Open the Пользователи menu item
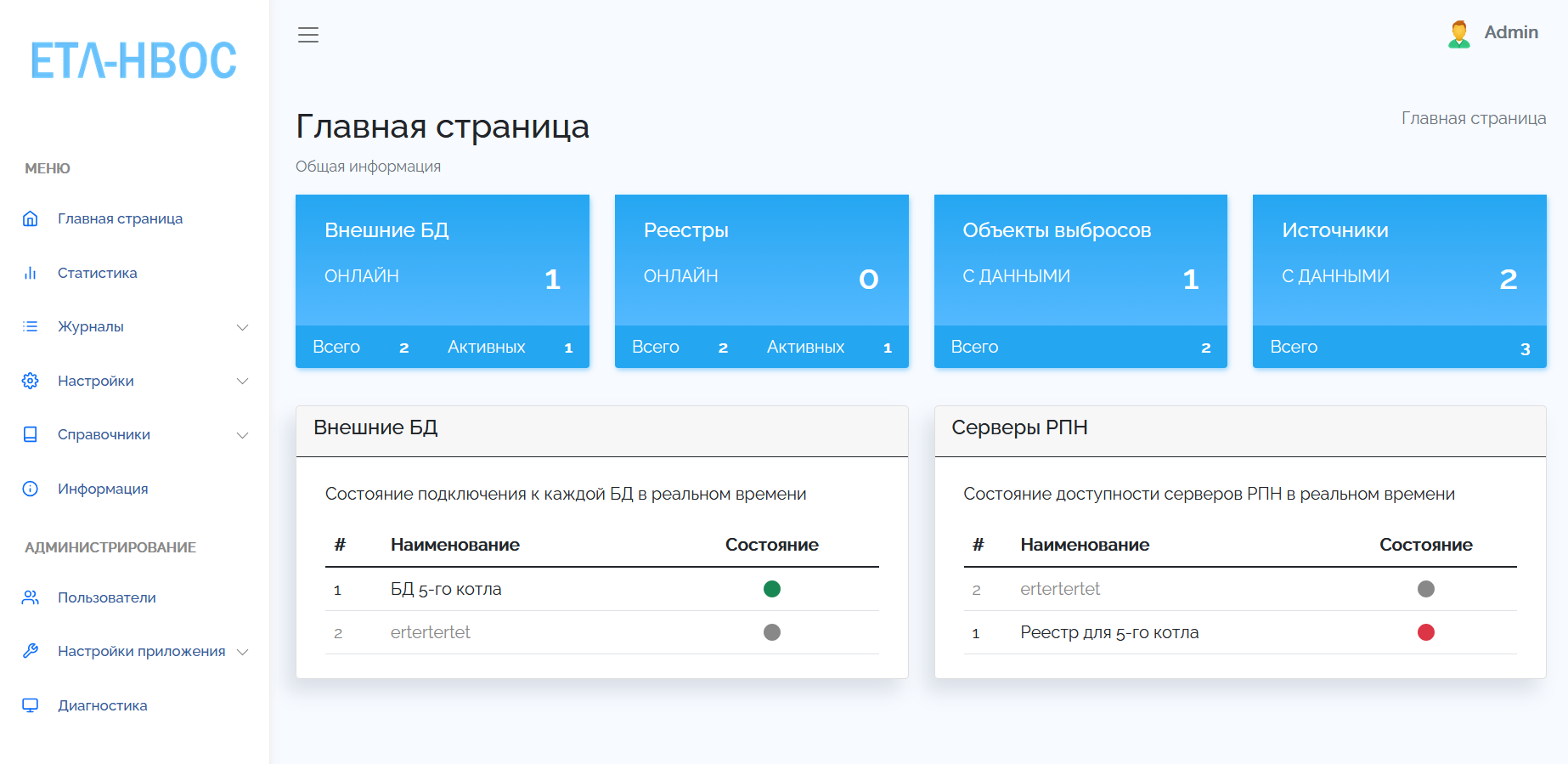This screenshot has width=1568, height=764. (107, 597)
